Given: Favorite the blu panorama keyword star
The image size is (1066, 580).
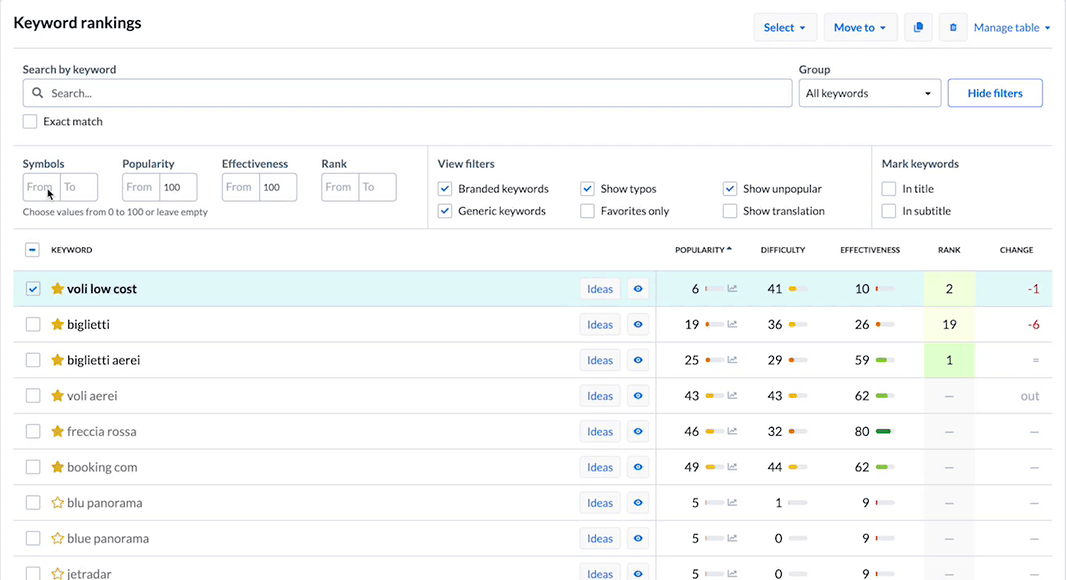Looking at the screenshot, I should [58, 503].
